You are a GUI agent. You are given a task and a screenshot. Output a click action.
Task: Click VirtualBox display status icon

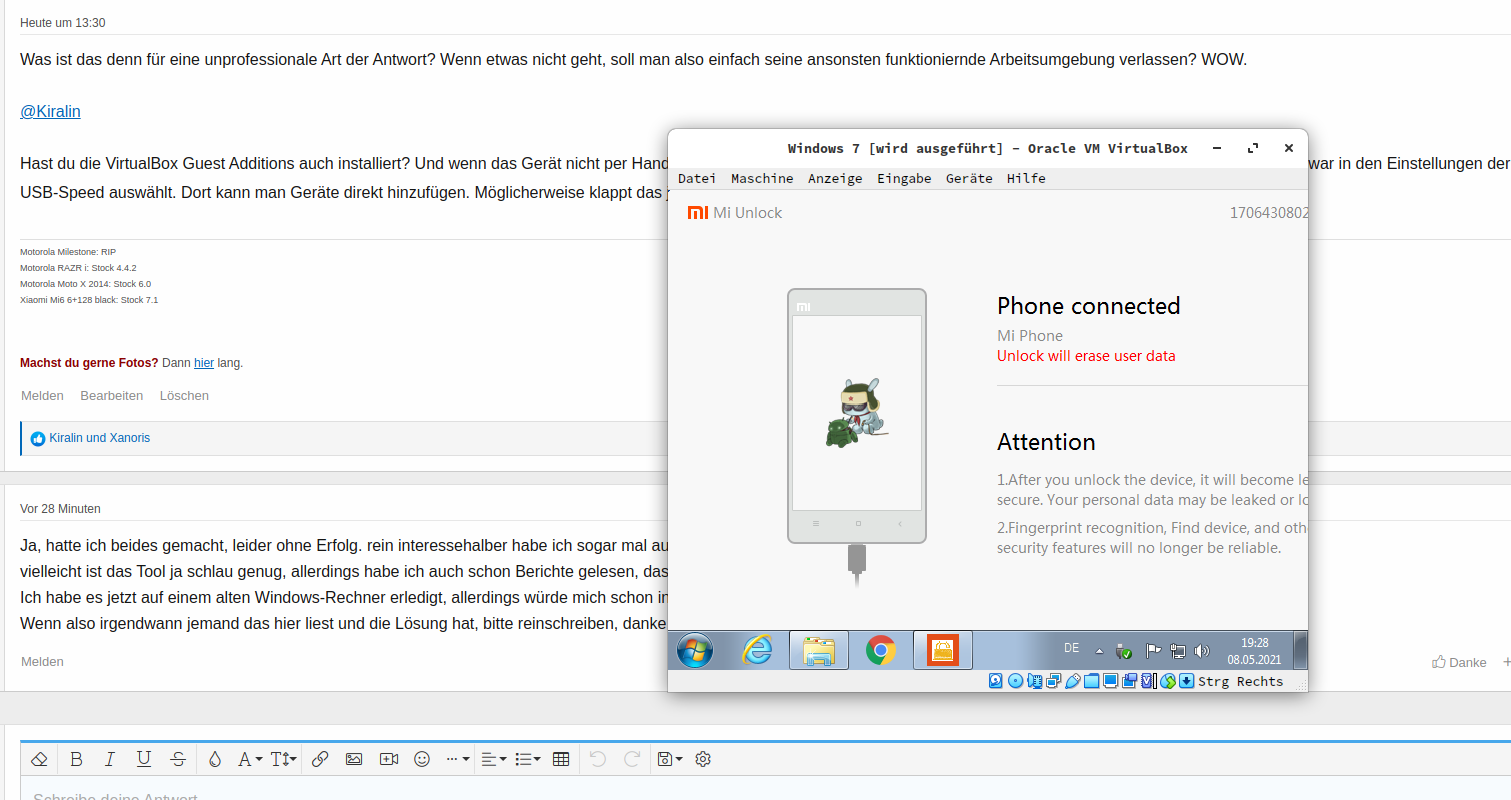1110,681
